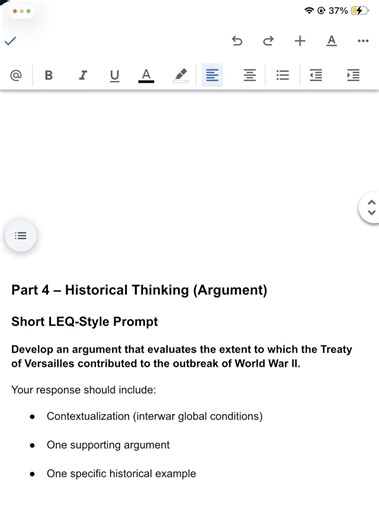Tap the 'One supporting argument' bullet

(x=108, y=445)
